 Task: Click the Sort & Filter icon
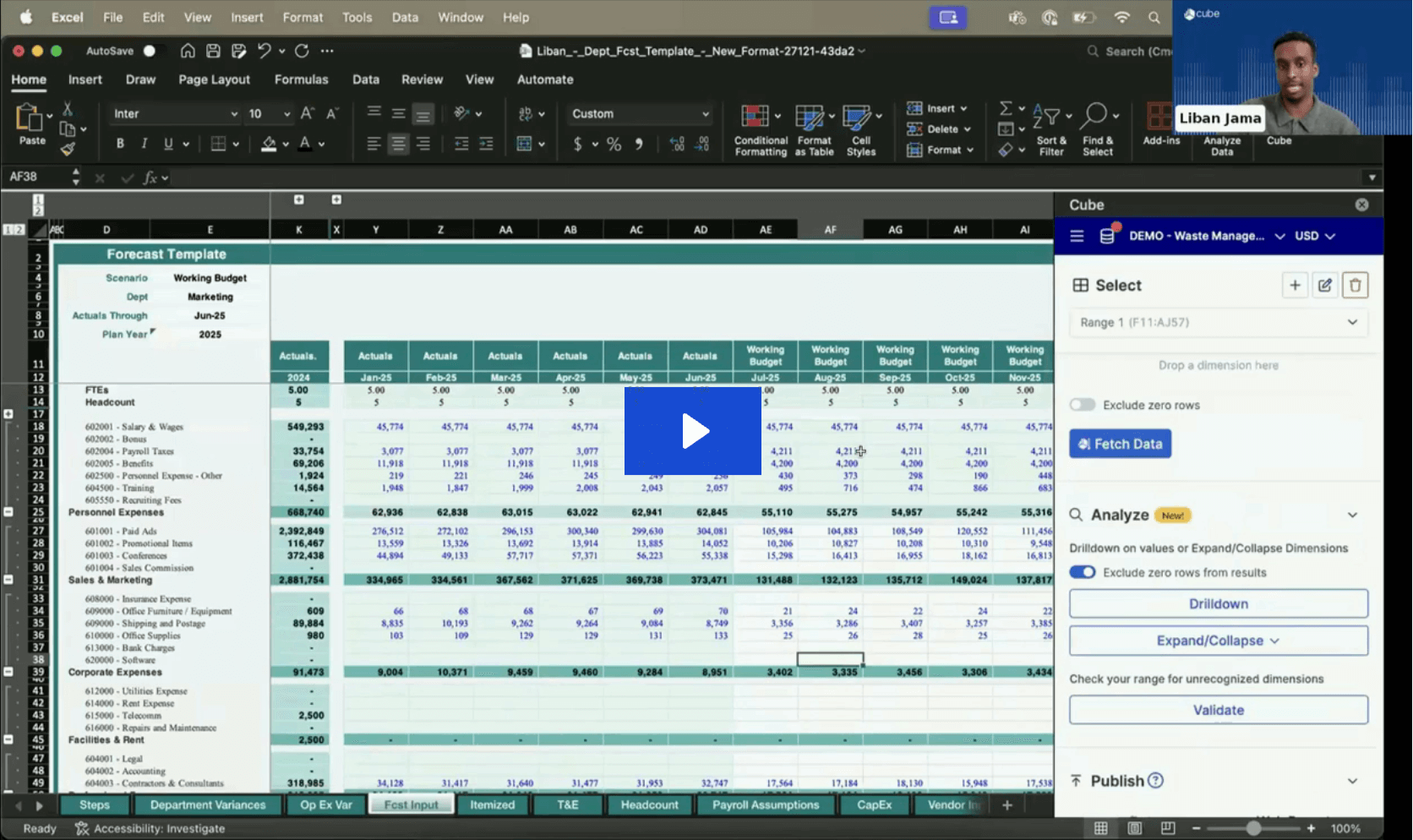1050,118
